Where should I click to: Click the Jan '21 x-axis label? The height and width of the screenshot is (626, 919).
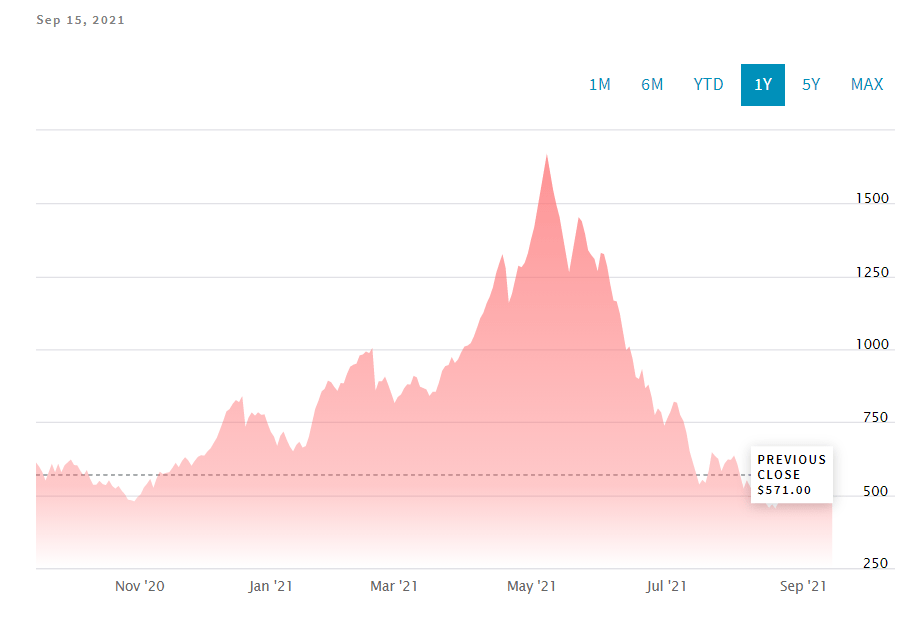(x=268, y=586)
